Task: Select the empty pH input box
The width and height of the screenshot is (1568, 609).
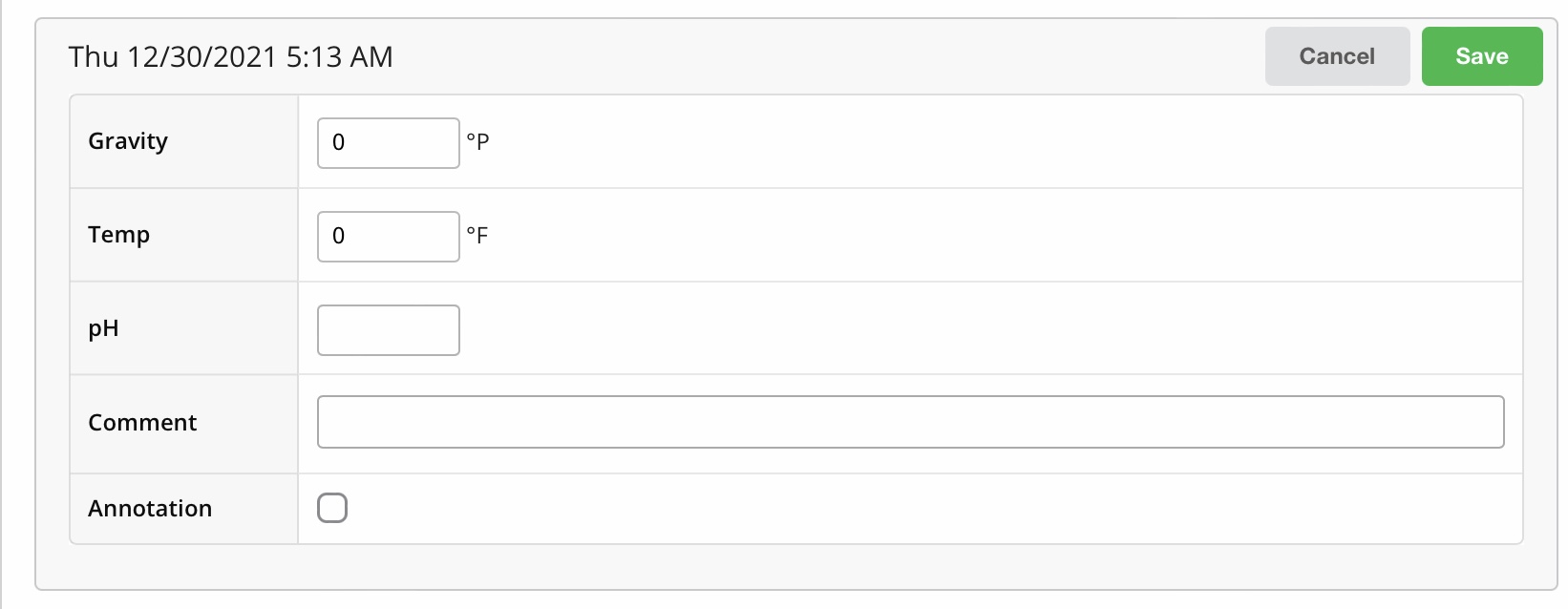Action: (x=388, y=330)
